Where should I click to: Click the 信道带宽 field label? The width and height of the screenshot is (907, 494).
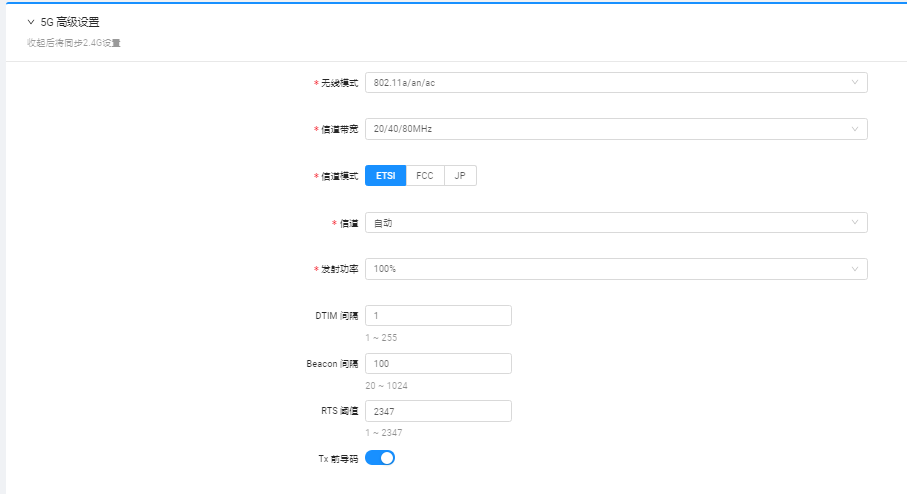[340, 130]
